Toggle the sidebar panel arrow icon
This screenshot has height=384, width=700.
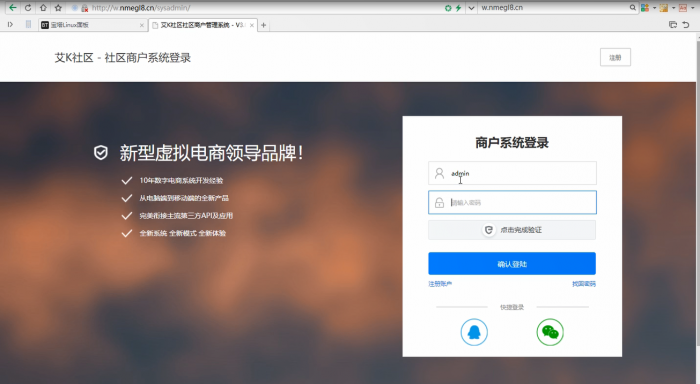point(10,25)
